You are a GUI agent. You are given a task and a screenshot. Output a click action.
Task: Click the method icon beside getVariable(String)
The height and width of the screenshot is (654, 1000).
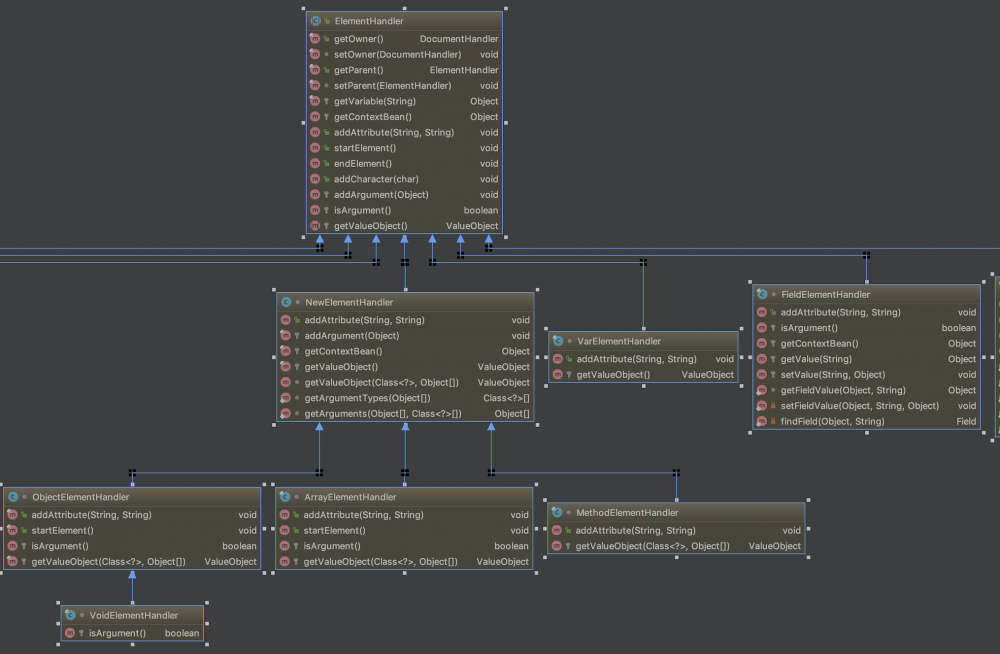pyautogui.click(x=315, y=101)
